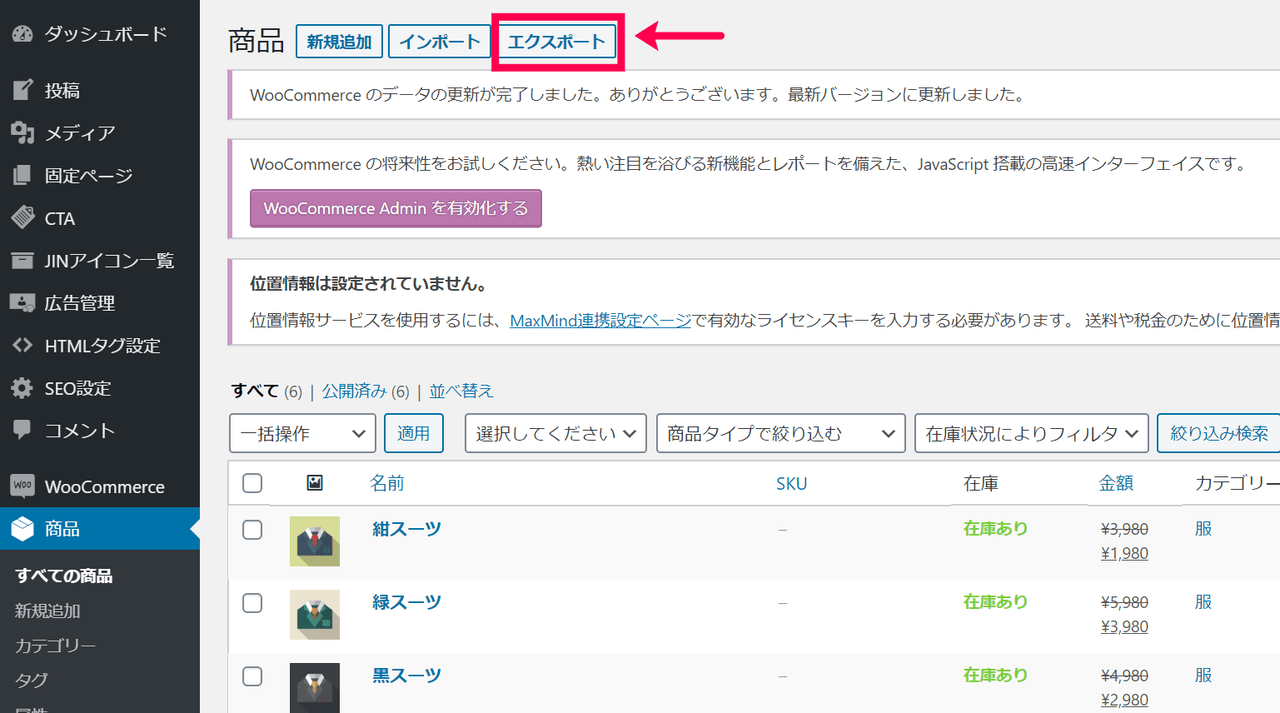The image size is (1280, 713).
Task: Click WooCommerce Admin を有効化する button
Action: point(396,209)
